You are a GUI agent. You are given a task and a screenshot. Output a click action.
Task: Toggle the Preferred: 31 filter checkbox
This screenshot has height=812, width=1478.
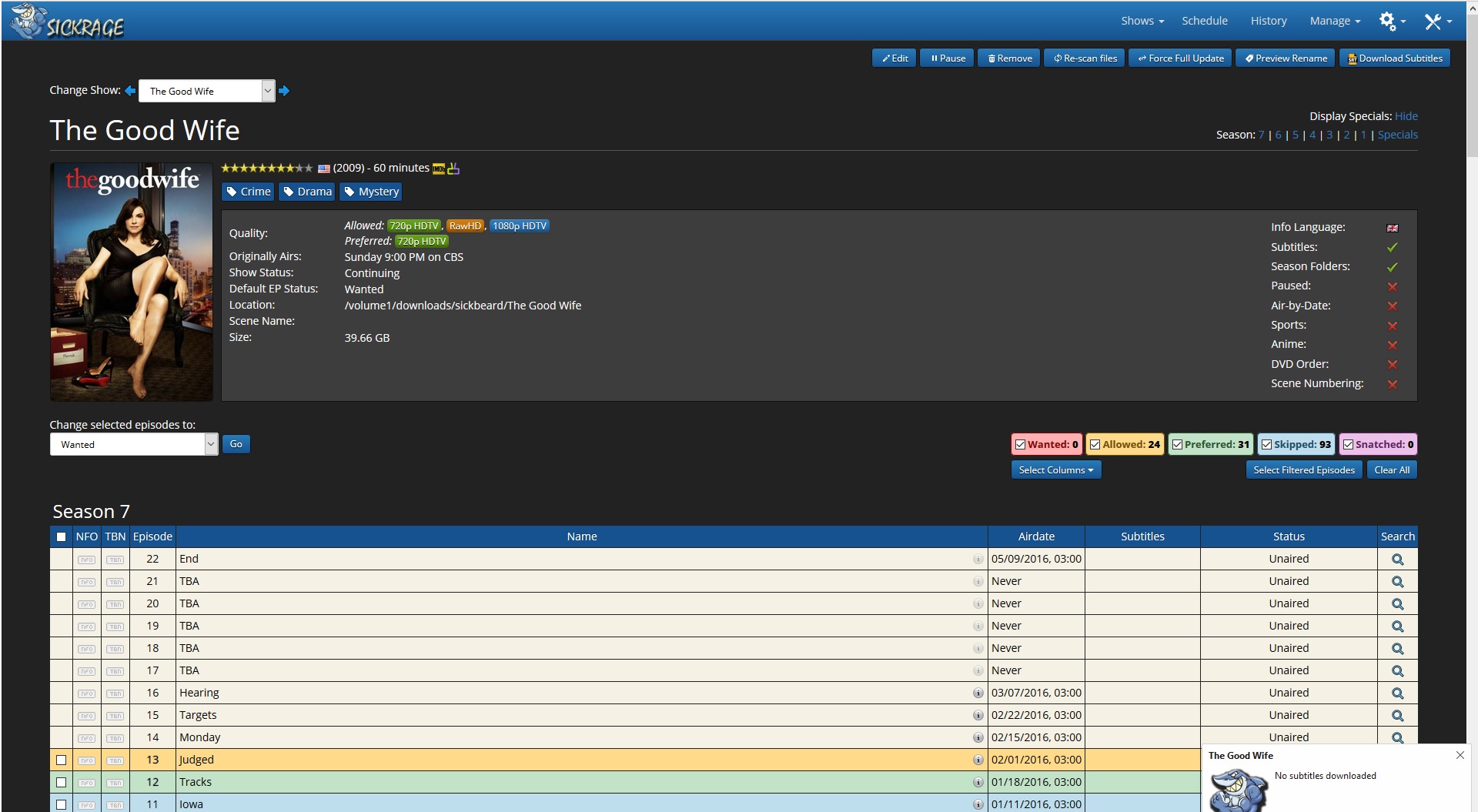click(1177, 445)
